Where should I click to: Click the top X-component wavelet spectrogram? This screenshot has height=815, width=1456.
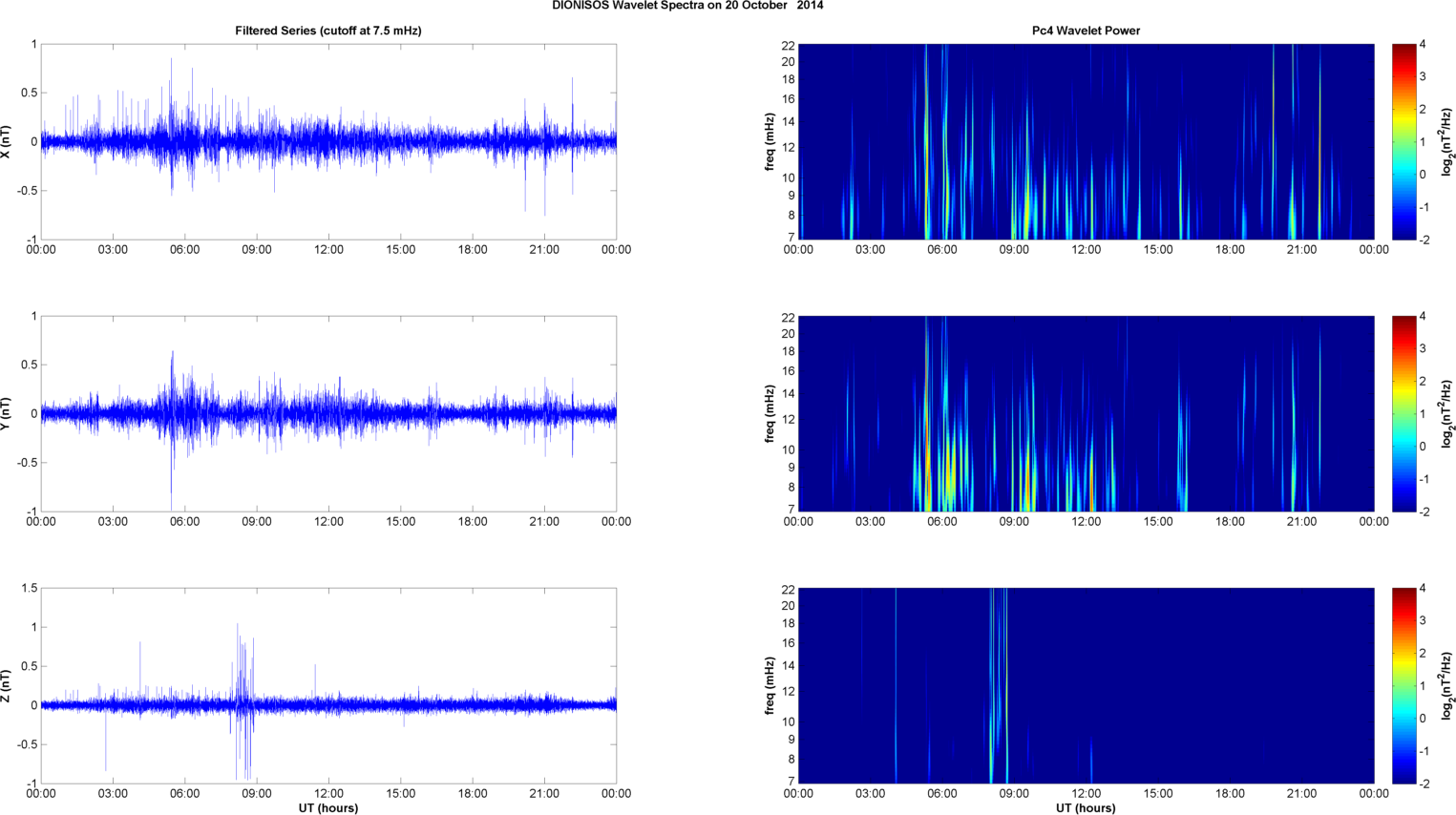click(1086, 141)
